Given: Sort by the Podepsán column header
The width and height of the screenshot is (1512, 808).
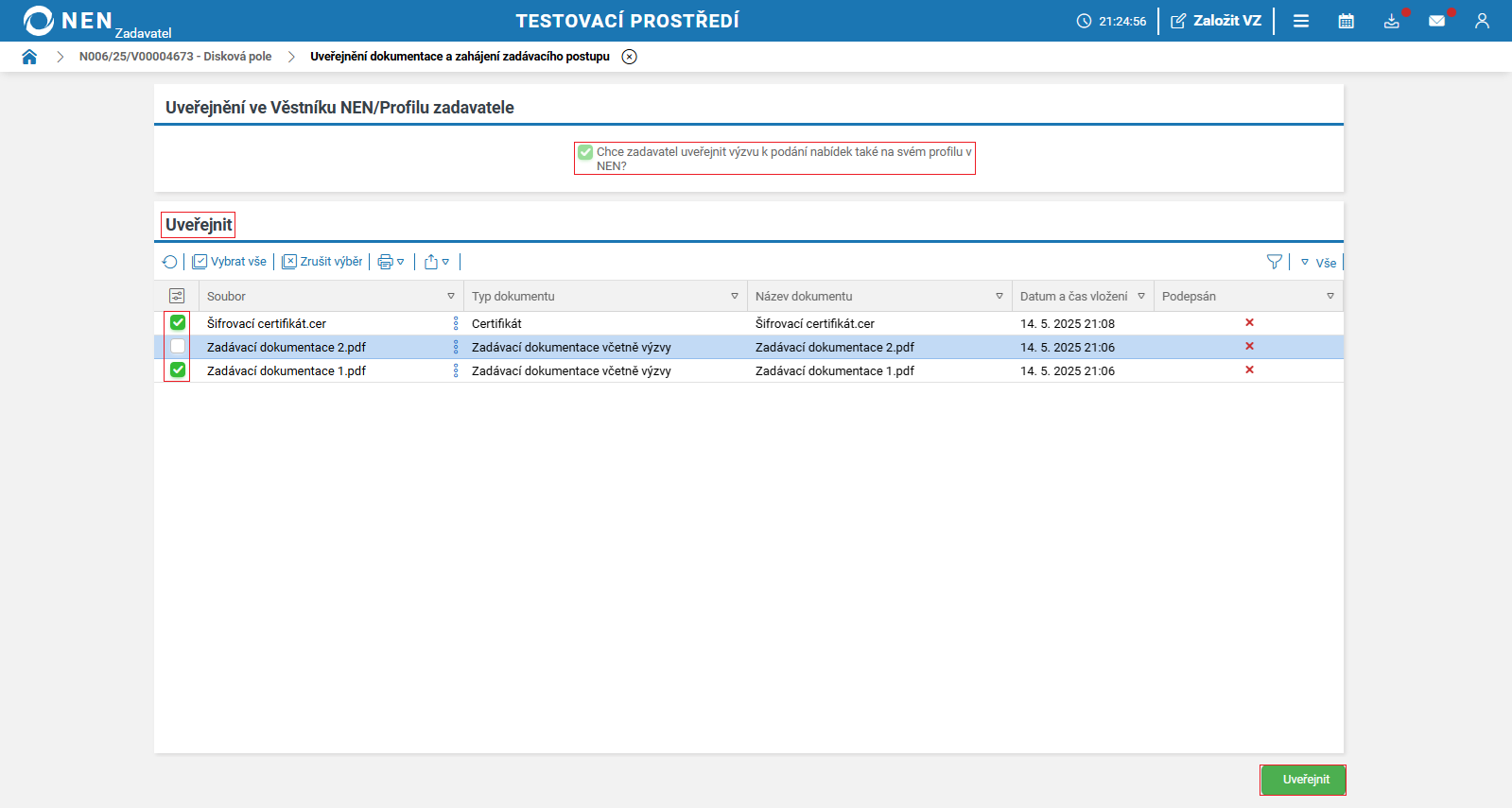Looking at the screenshot, I should [1189, 296].
